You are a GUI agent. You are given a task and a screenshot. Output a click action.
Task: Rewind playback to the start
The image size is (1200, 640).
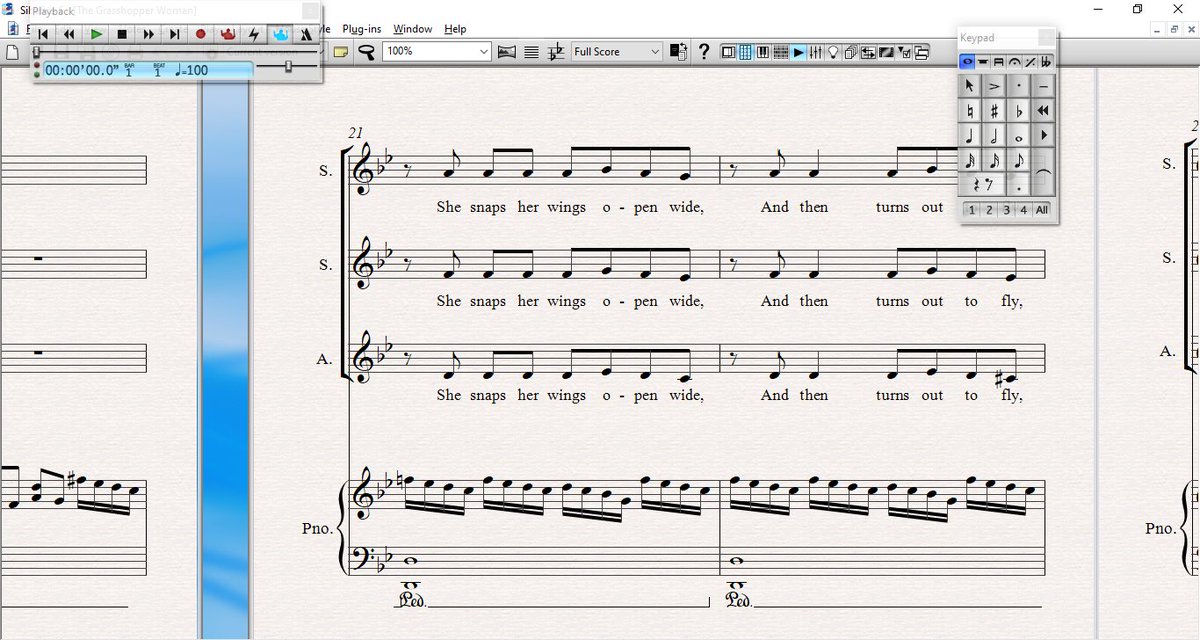click(43, 33)
